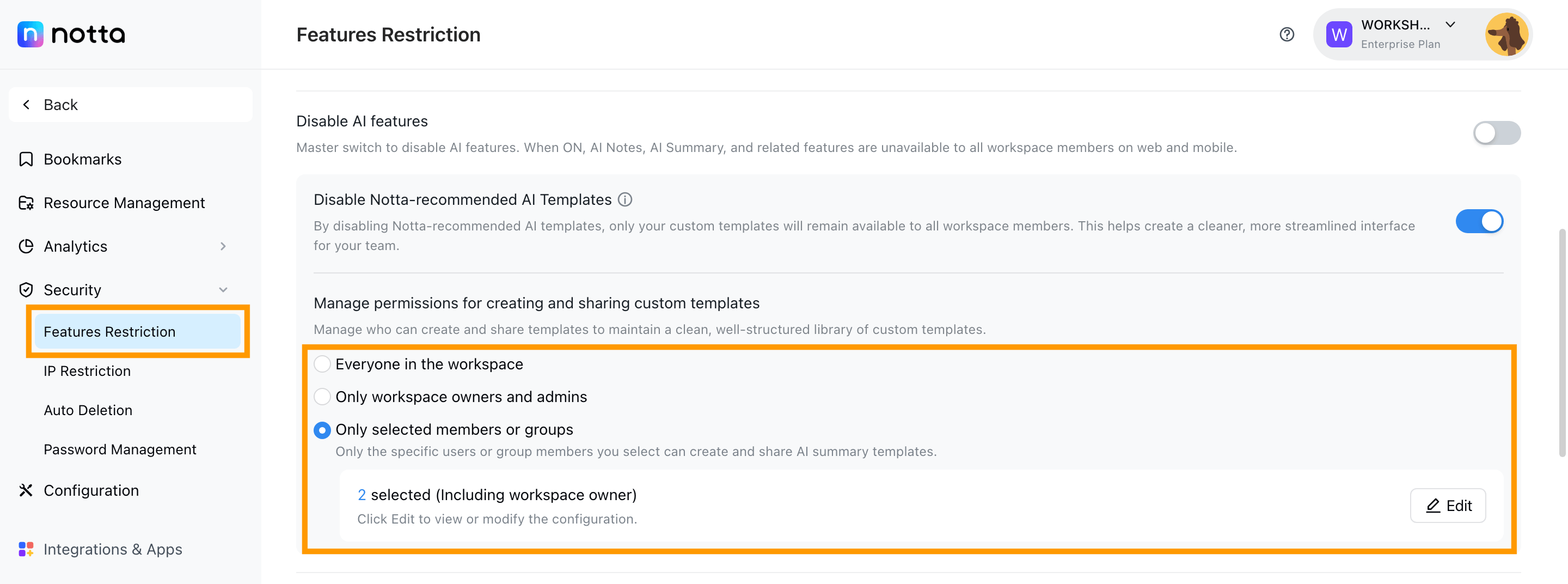Click the Notta logo icon

point(30,34)
